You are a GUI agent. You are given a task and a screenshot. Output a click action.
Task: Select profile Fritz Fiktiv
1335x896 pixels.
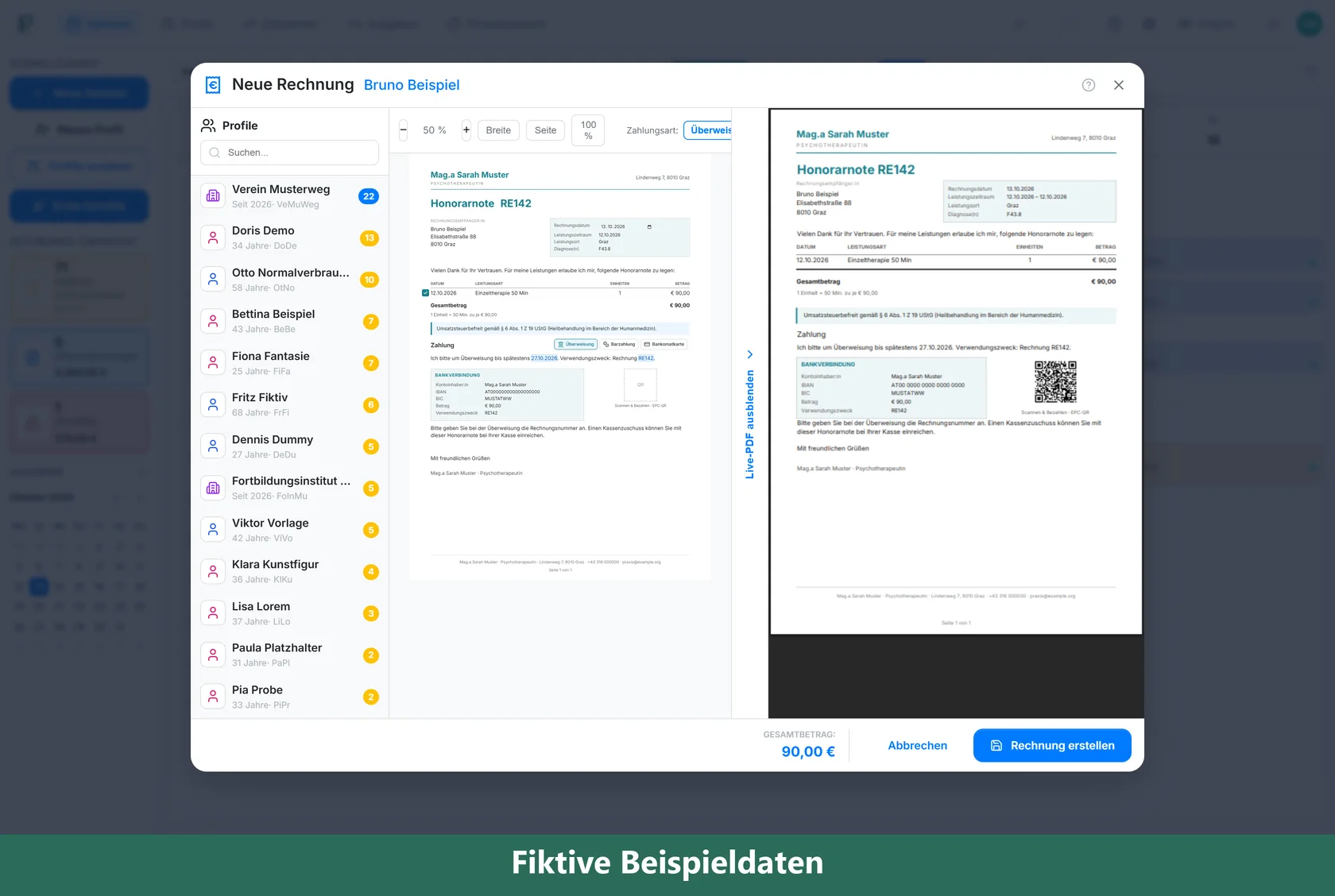289,404
